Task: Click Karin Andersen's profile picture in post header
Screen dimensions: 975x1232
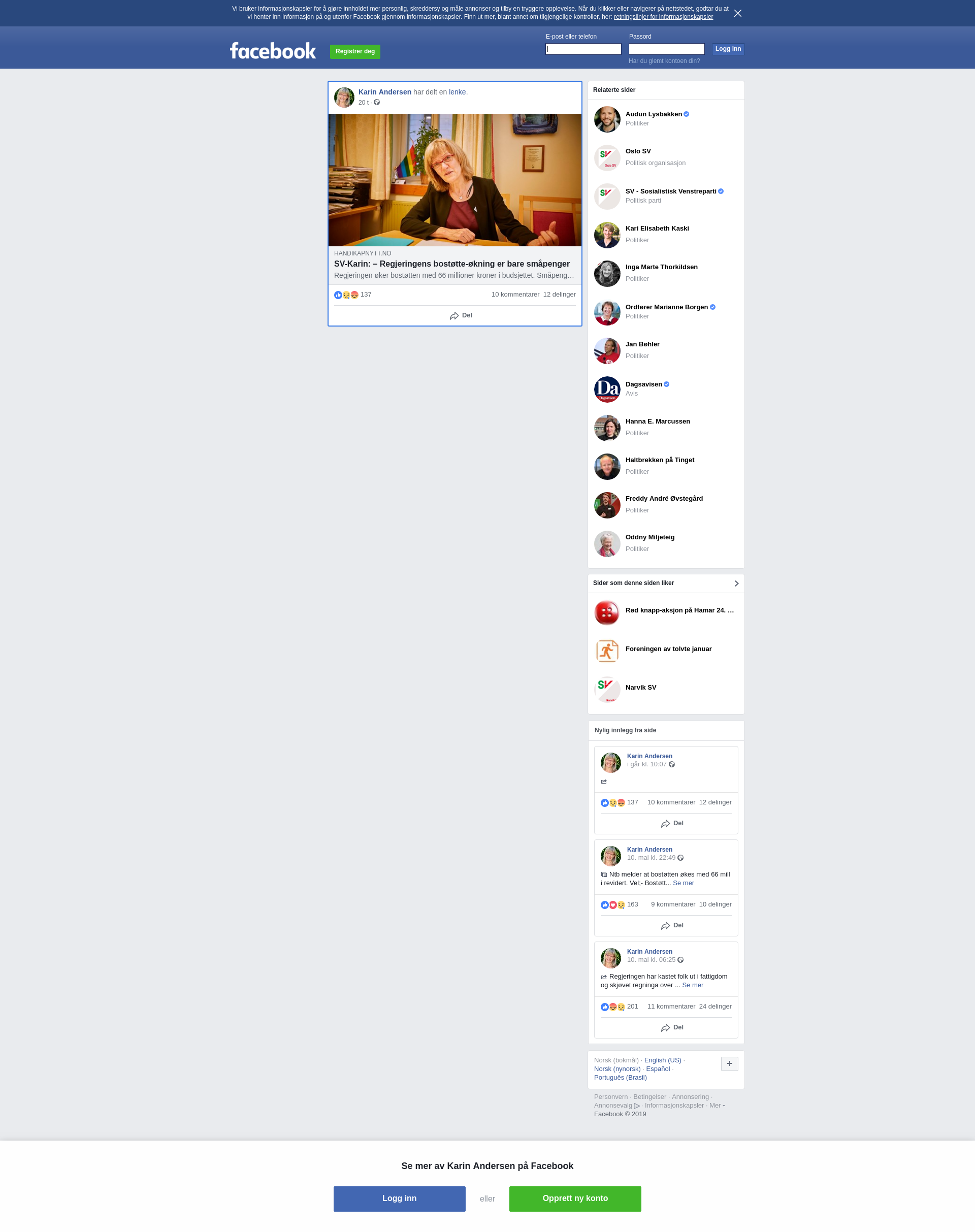Action: (344, 97)
